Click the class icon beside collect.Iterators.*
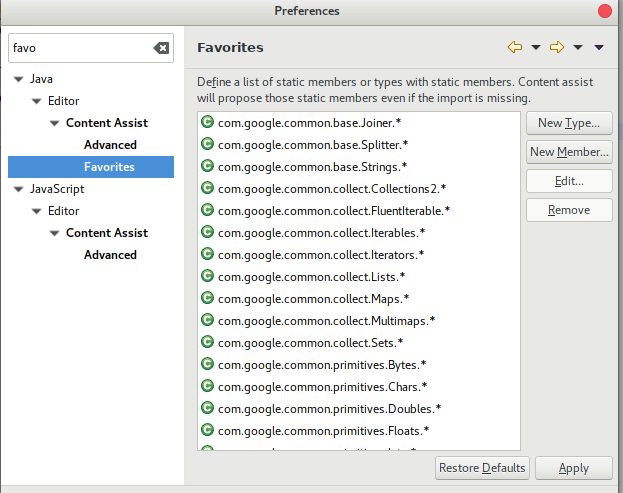This screenshot has height=493, width=623. (x=207, y=253)
